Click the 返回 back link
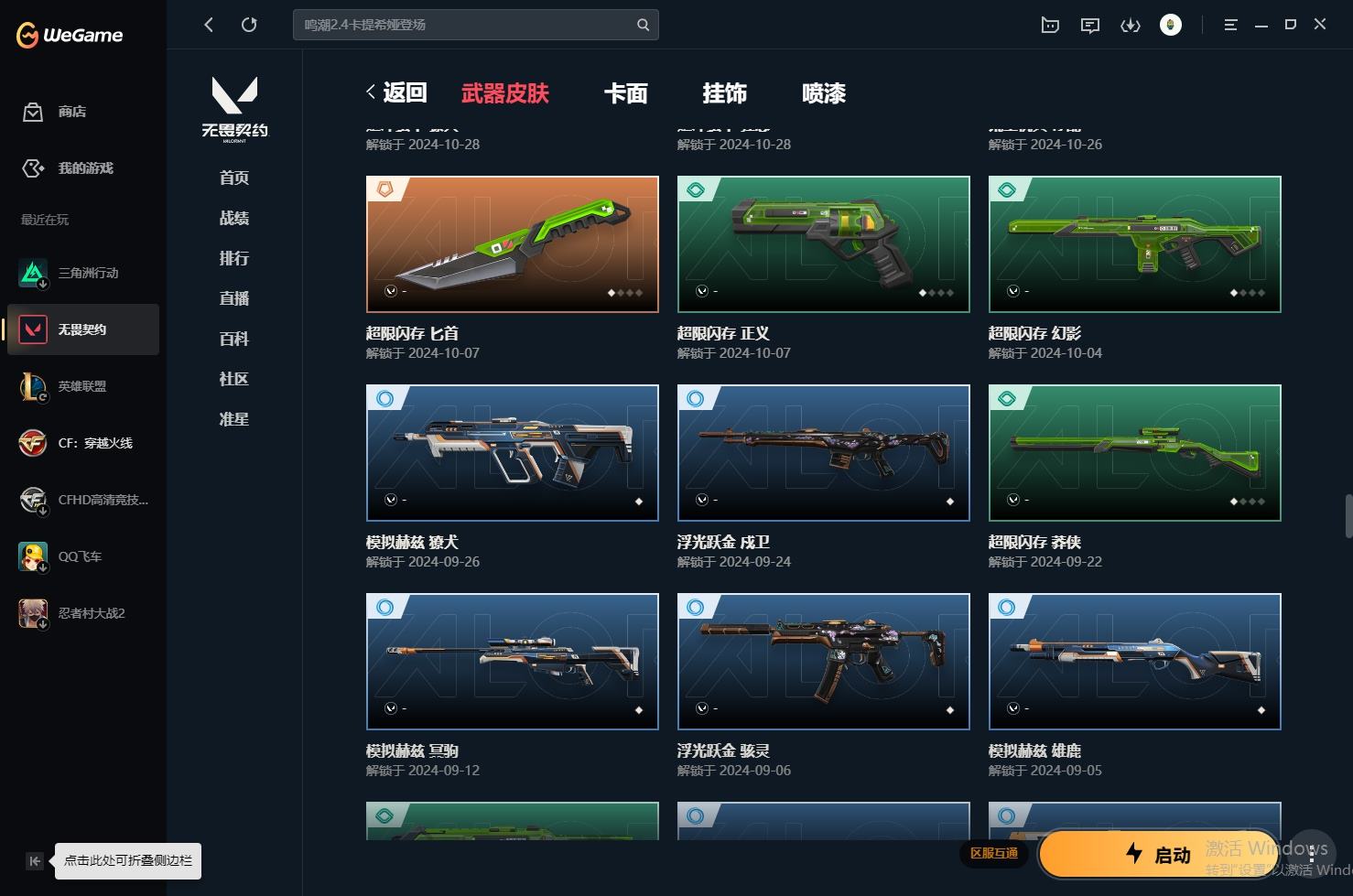Screen dimensions: 1353x896 click(396, 92)
